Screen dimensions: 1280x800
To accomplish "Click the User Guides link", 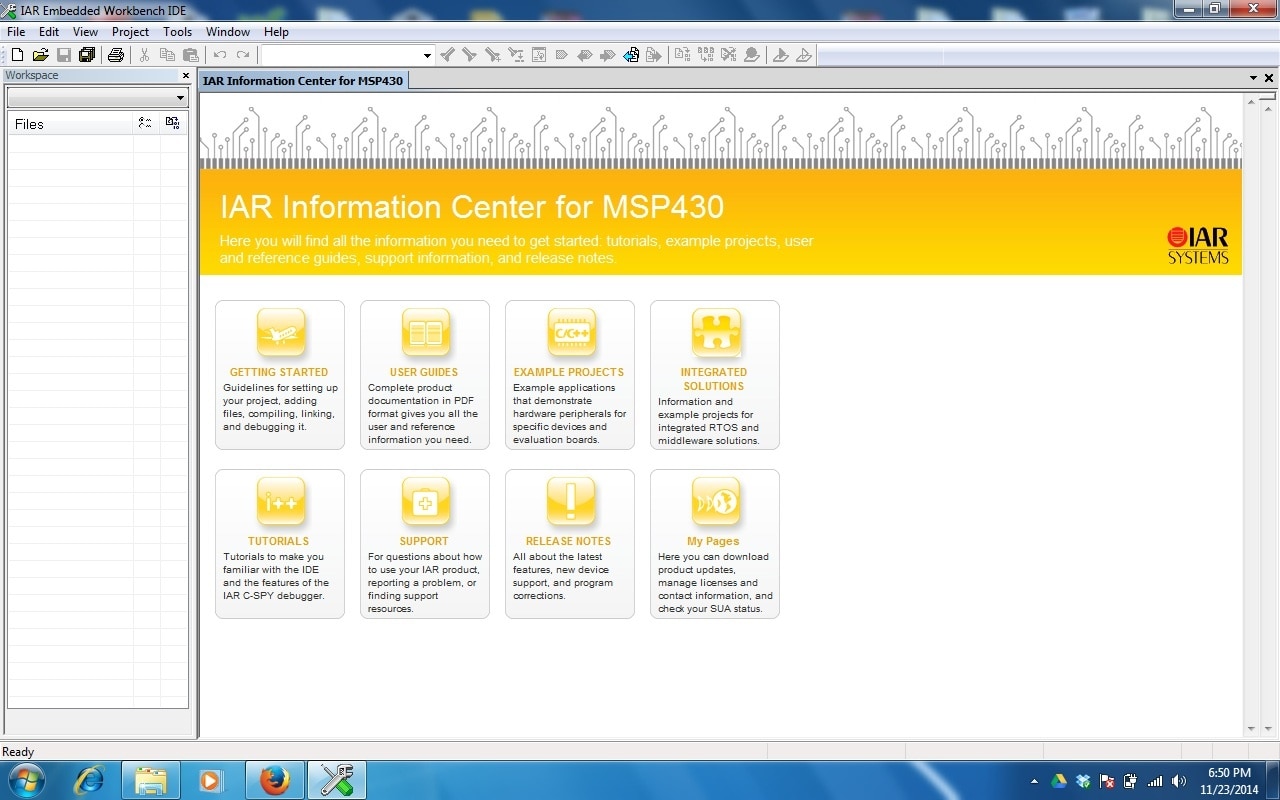I will coord(424,372).
